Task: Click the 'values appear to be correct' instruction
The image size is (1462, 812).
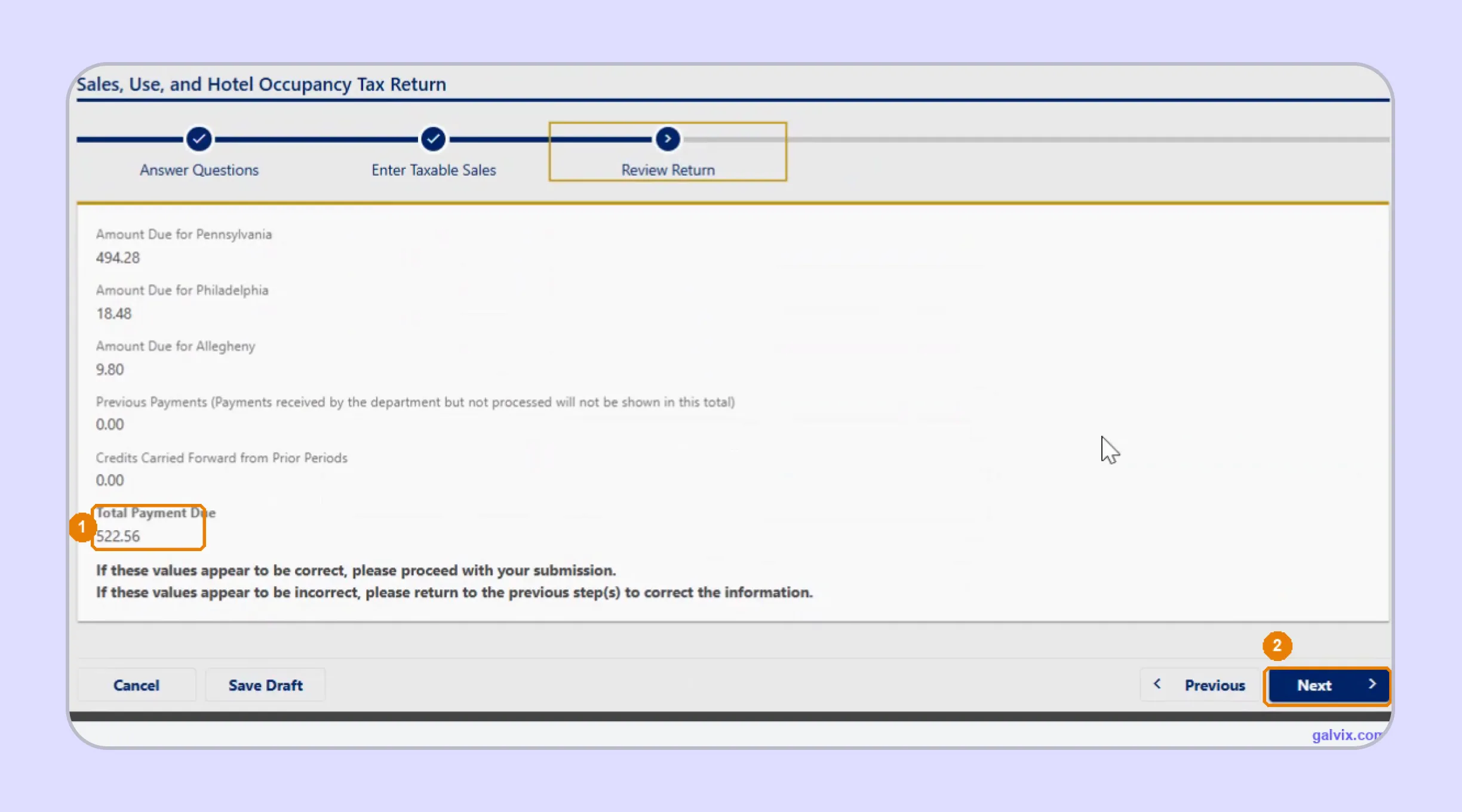Action: click(356, 570)
